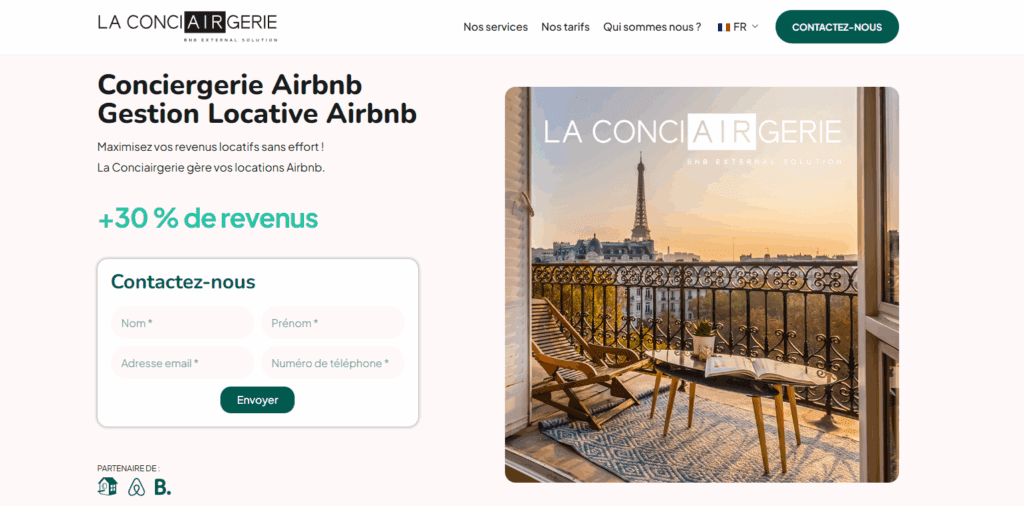Image resolution: width=1024 pixels, height=506 pixels.
Task: Expand the language chevron next to FR
Action: [x=755, y=27]
